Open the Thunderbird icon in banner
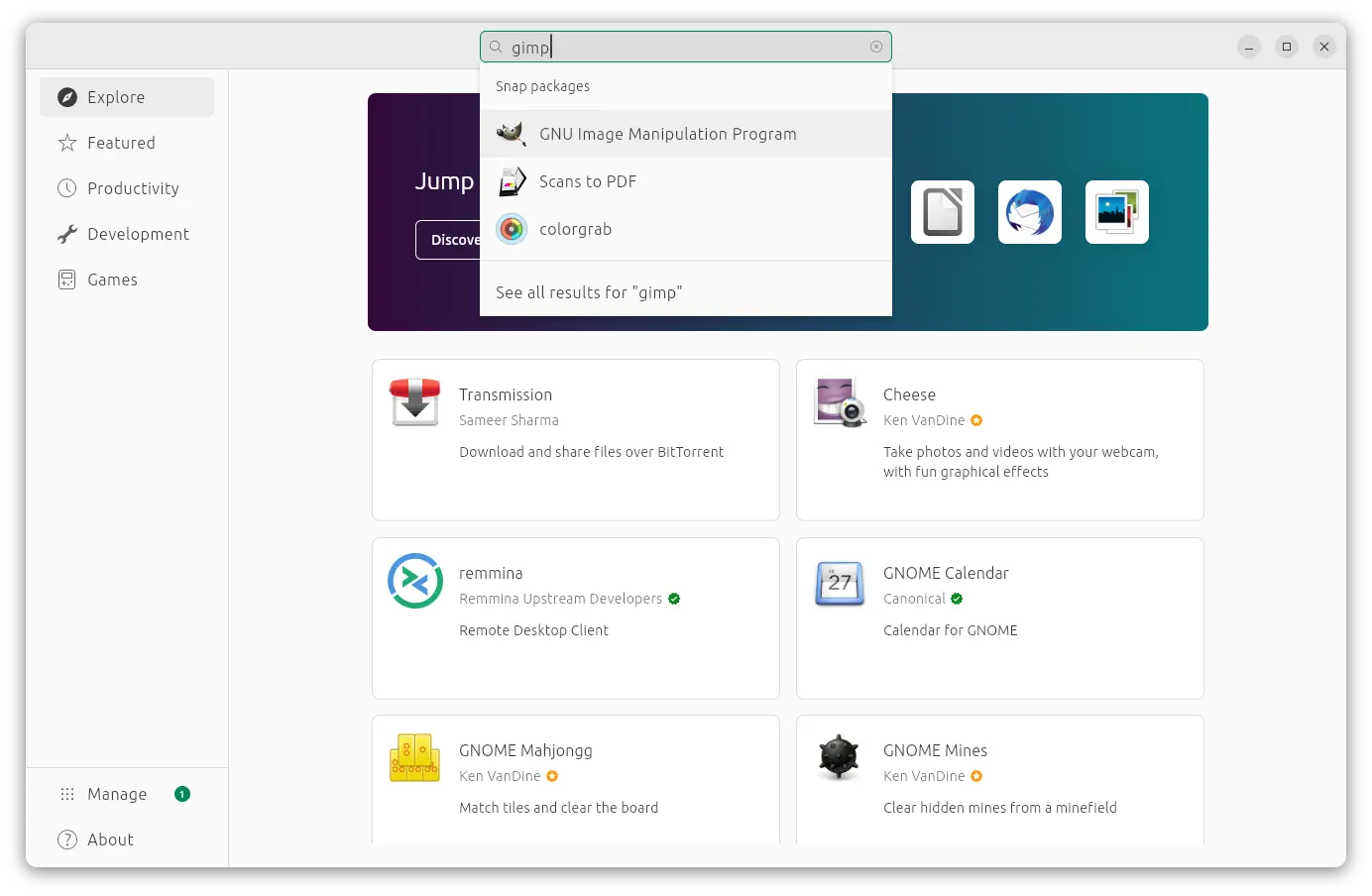The width and height of the screenshot is (1372, 896). click(1030, 212)
